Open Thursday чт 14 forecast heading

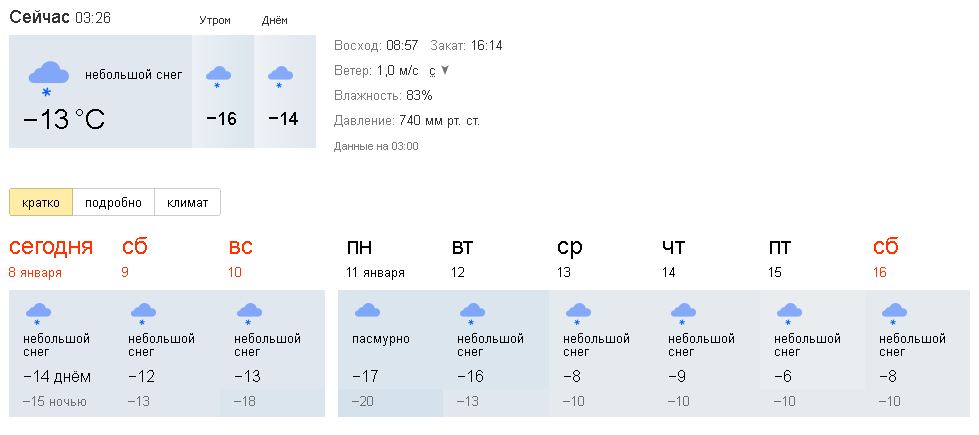(x=673, y=247)
